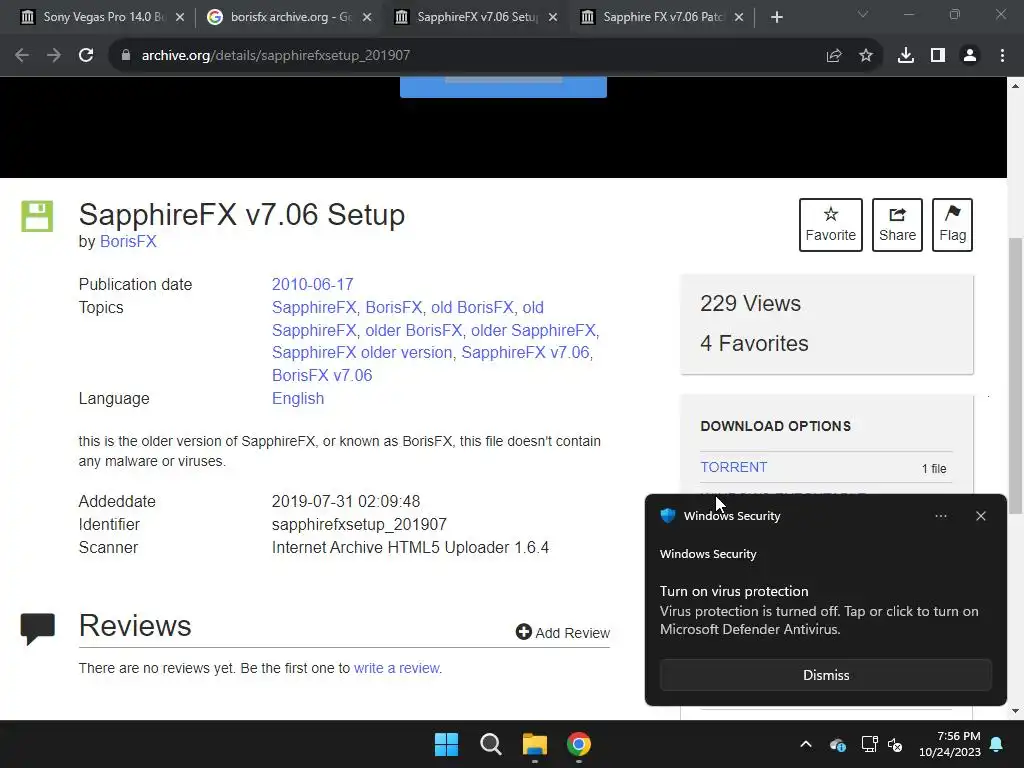This screenshot has width=1024, height=768.
Task: Click the blue button atop the page
Action: 503,88
